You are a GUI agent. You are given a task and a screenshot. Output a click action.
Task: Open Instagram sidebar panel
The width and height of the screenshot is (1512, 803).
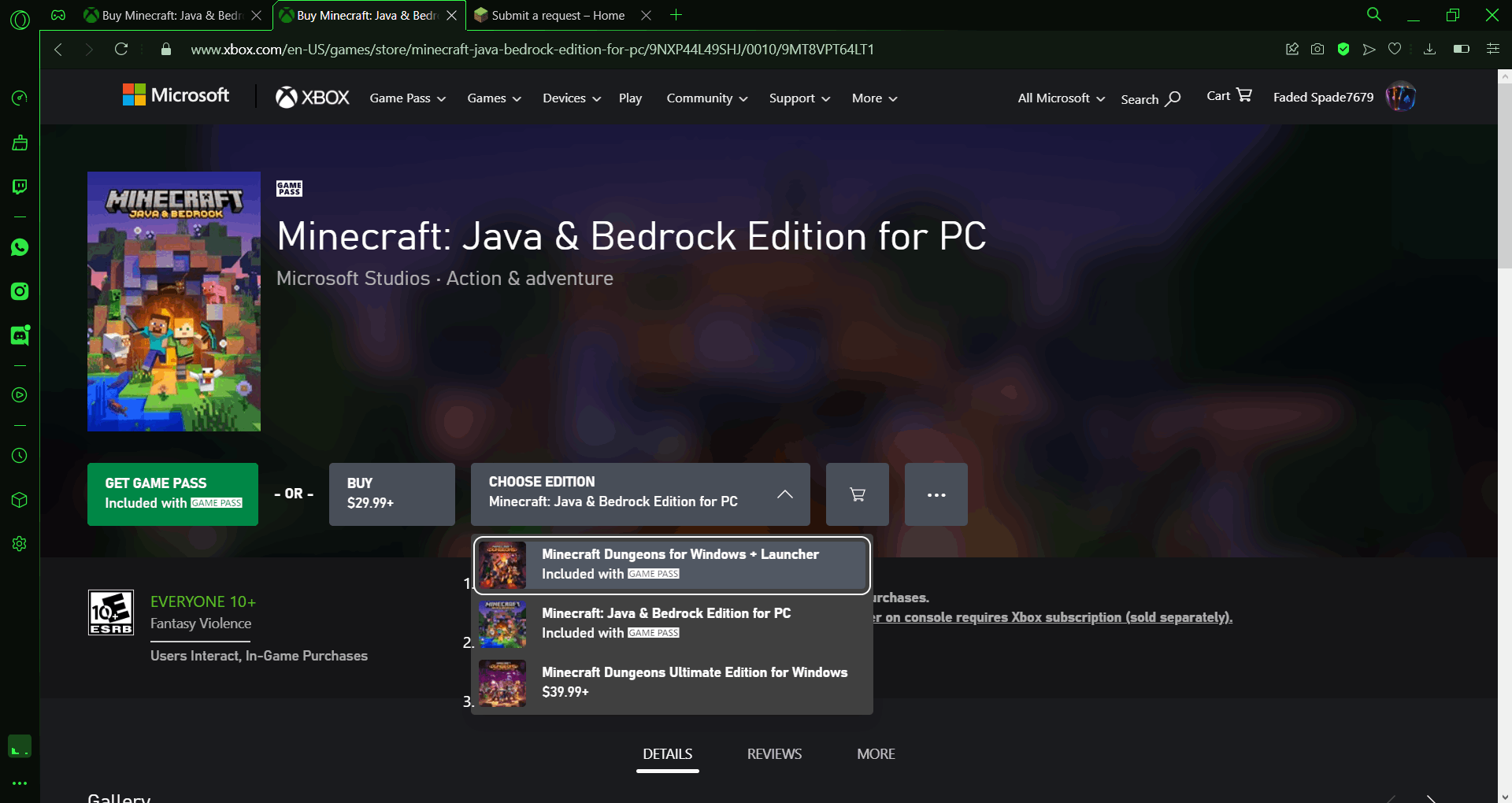point(20,291)
